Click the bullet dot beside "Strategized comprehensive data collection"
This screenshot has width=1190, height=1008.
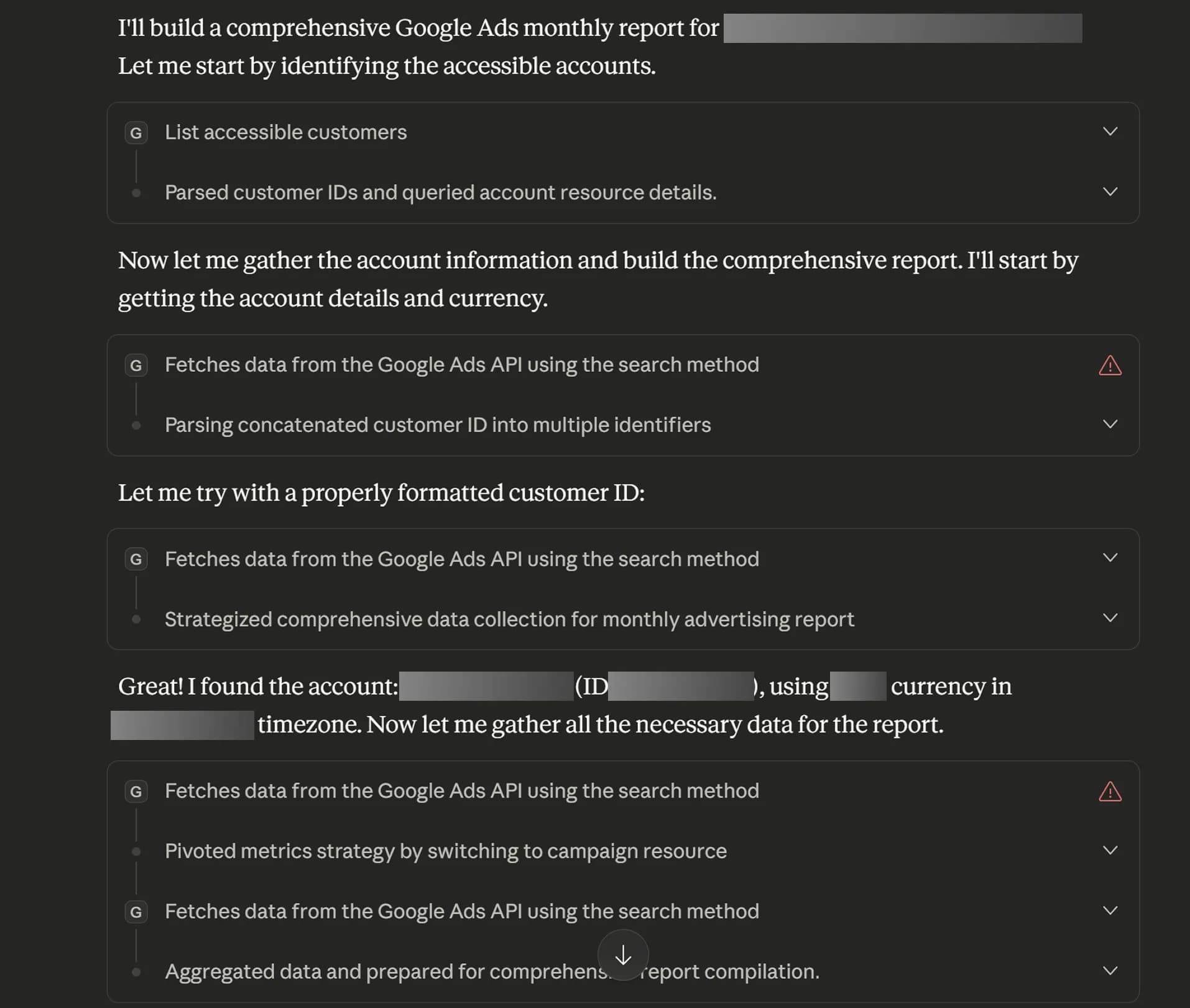point(136,619)
